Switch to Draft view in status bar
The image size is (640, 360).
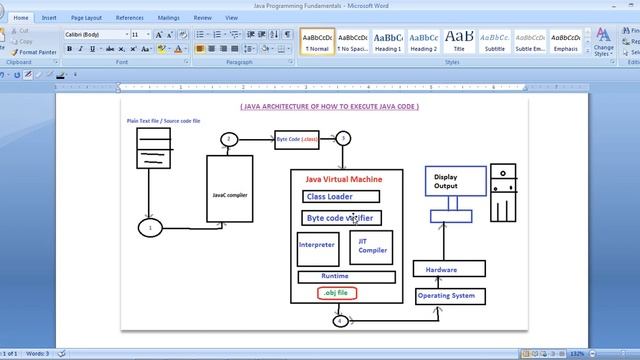(x=562, y=353)
